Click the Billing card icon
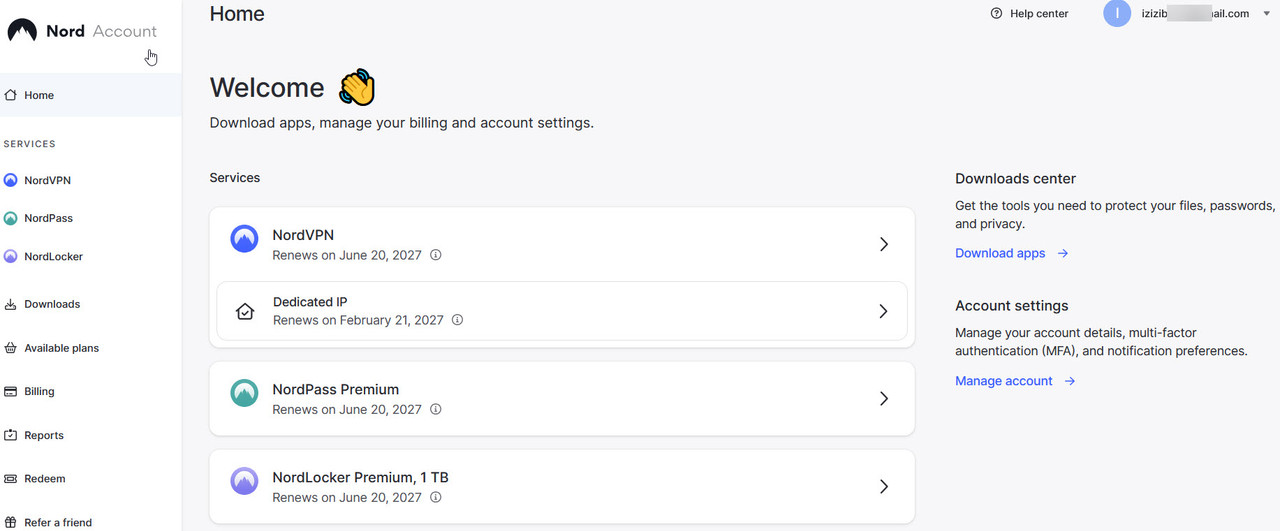 pos(11,392)
